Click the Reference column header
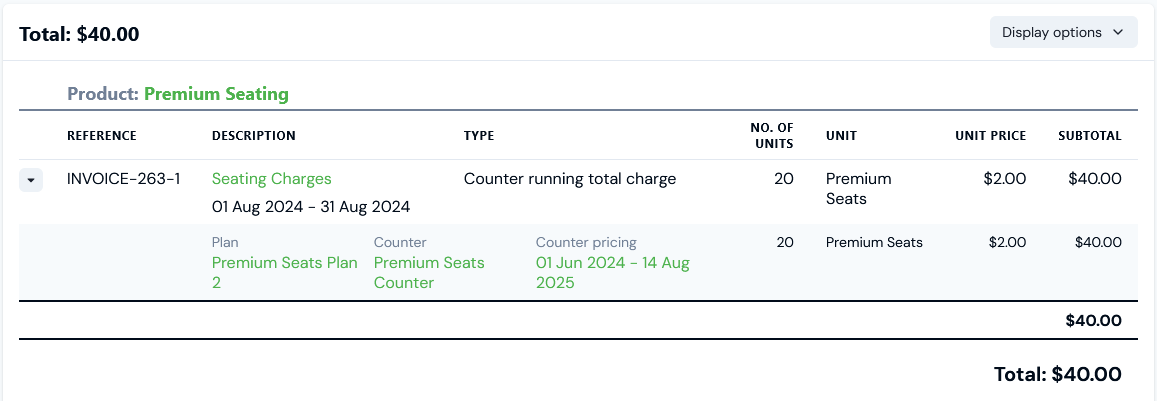 [102, 136]
